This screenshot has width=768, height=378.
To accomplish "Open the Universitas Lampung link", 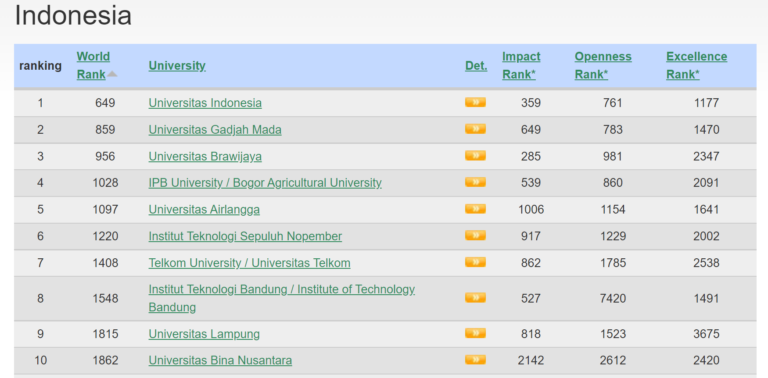I will (x=204, y=334).
